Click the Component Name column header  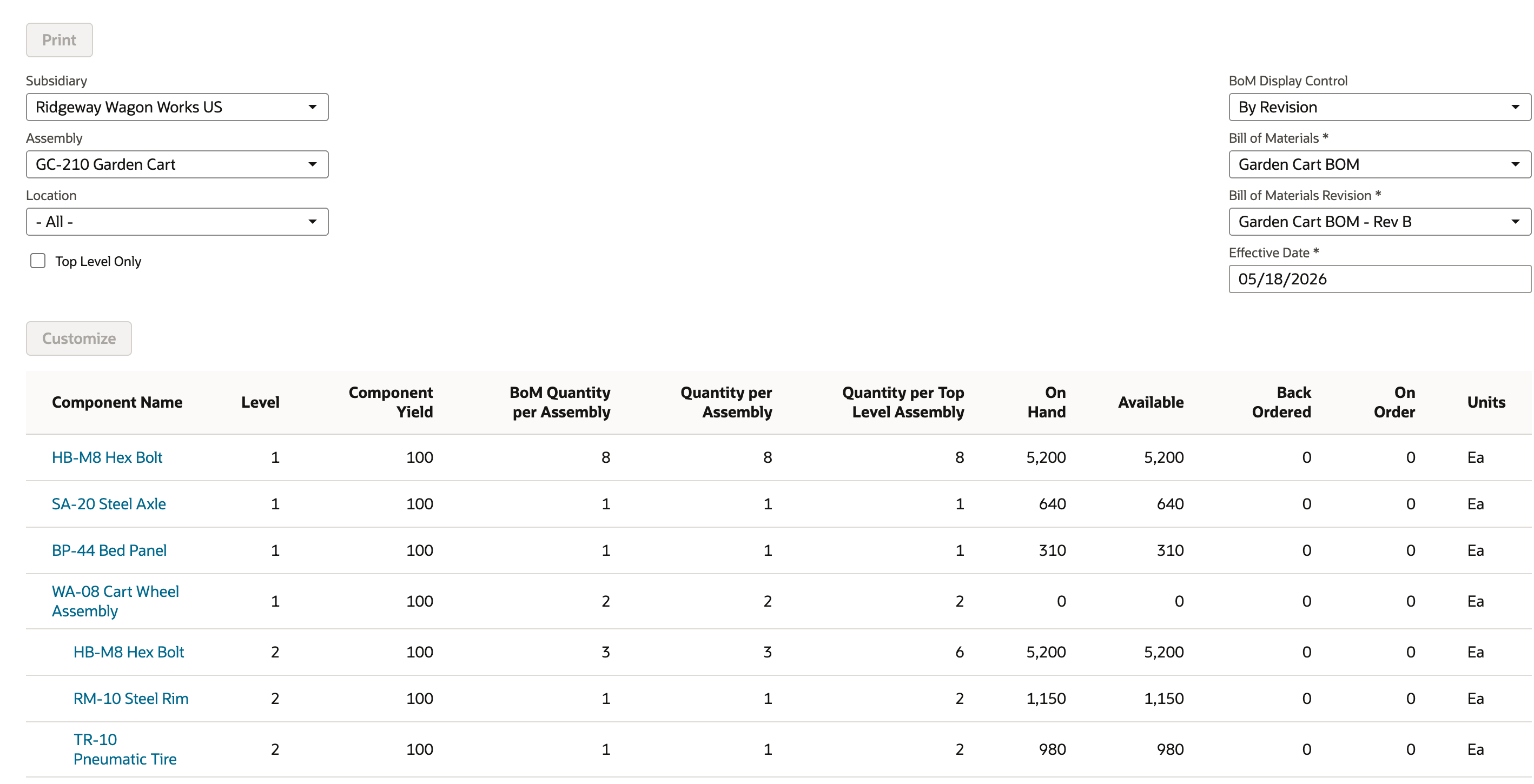[x=117, y=402]
